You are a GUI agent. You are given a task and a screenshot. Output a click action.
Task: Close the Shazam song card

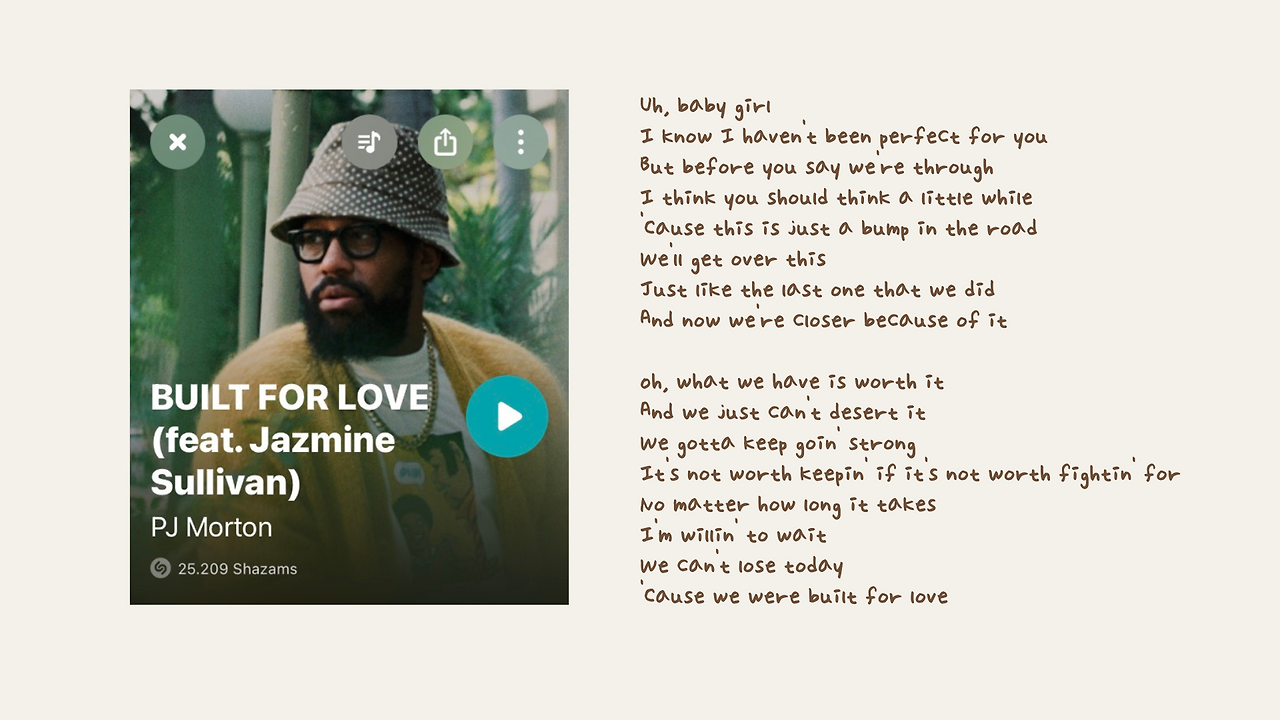178,142
